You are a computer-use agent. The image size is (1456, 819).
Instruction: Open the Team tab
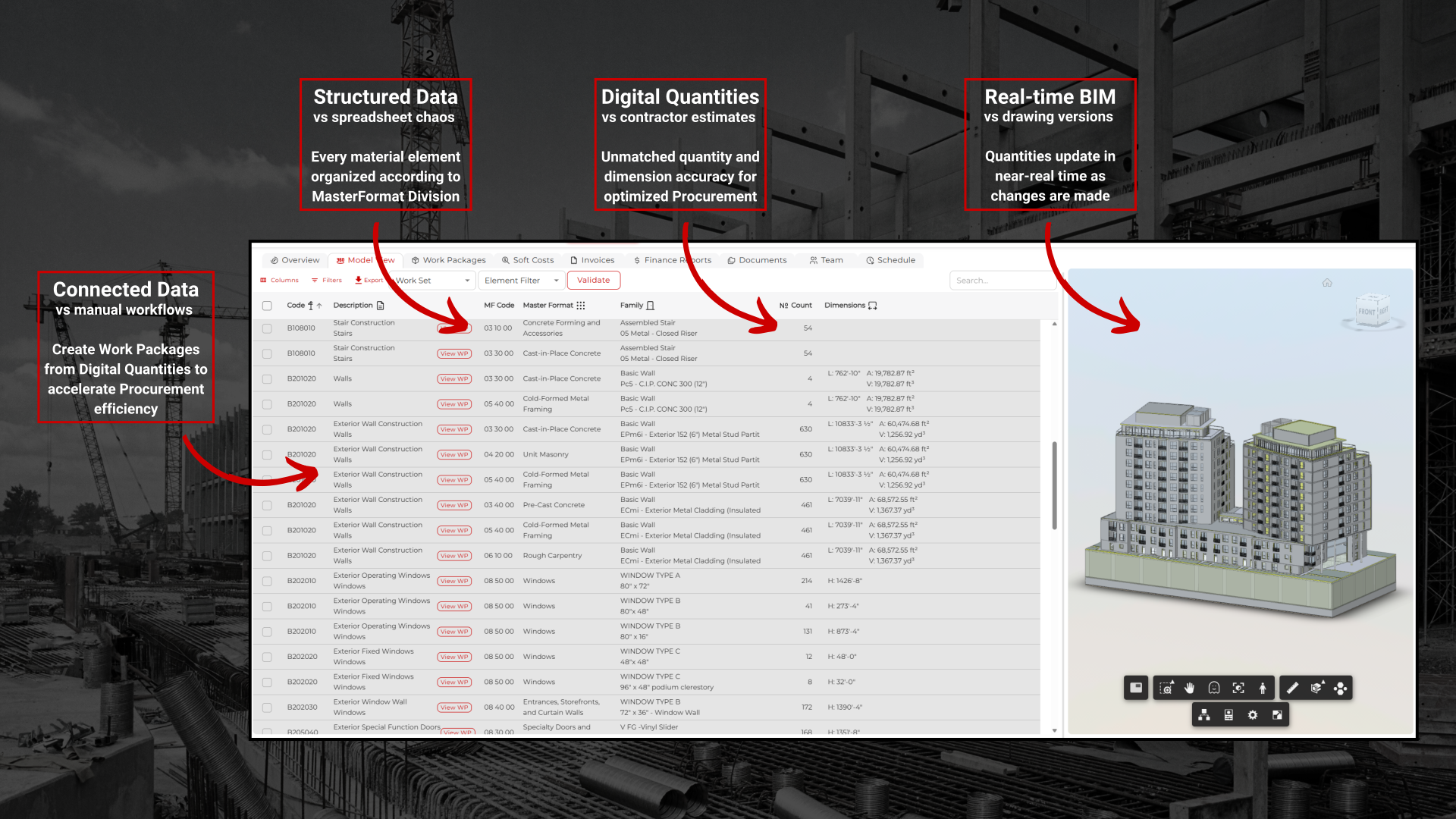[826, 260]
